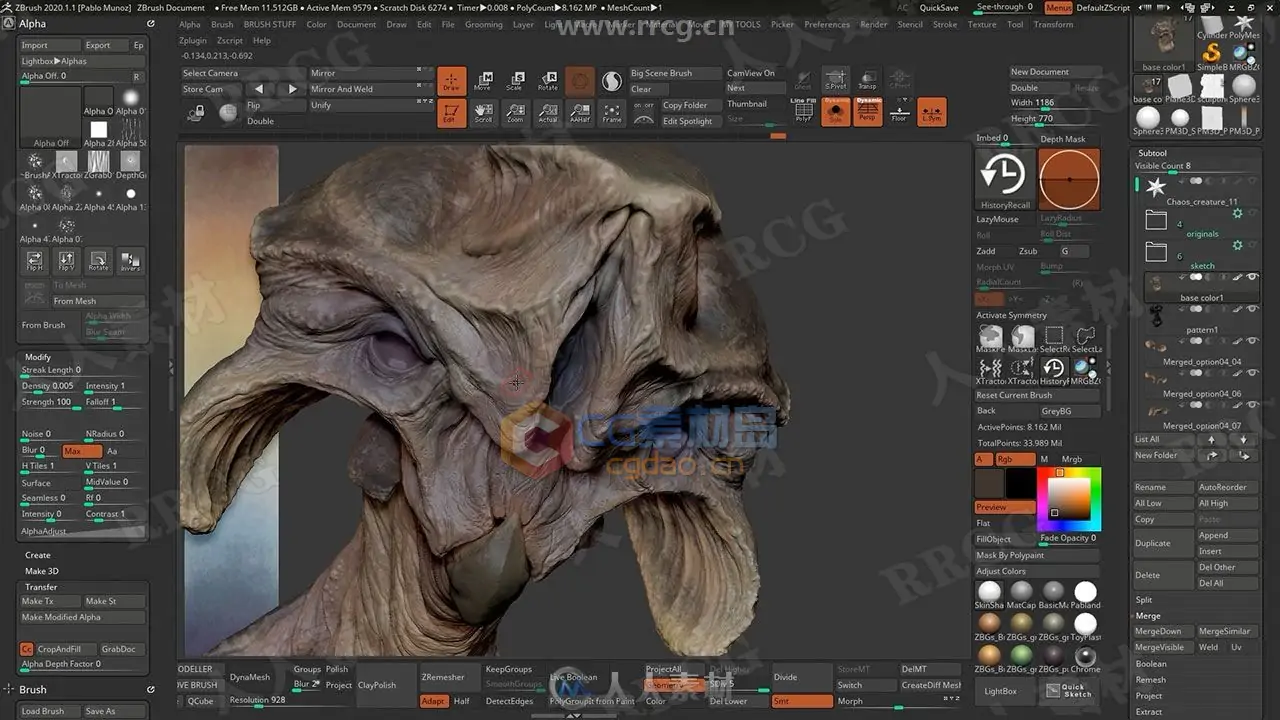This screenshot has height=720, width=1280.
Task: Toggle Dynamic Solo mode
Action: point(836,112)
